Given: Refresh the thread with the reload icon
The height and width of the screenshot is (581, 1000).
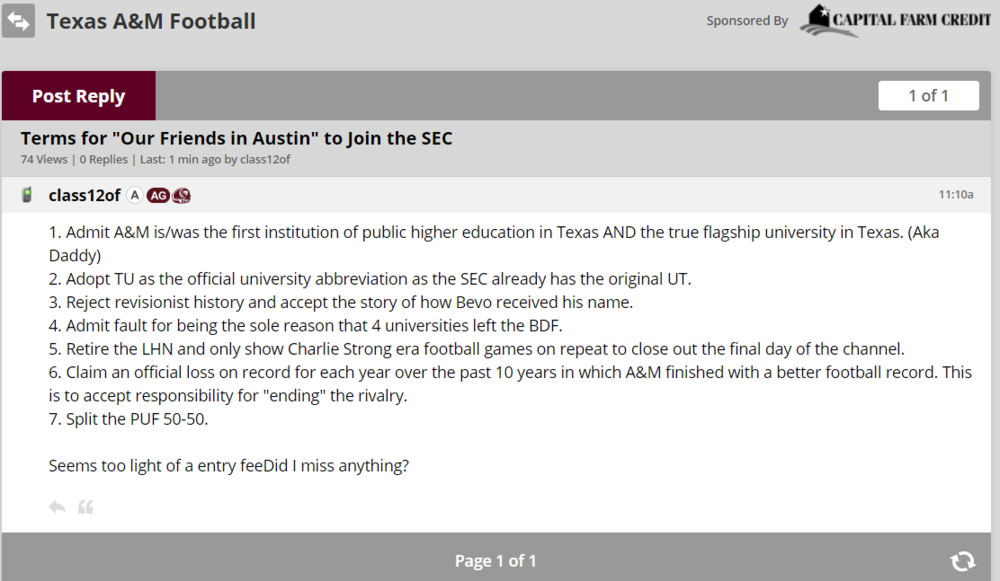Looking at the screenshot, I should (x=963, y=561).
